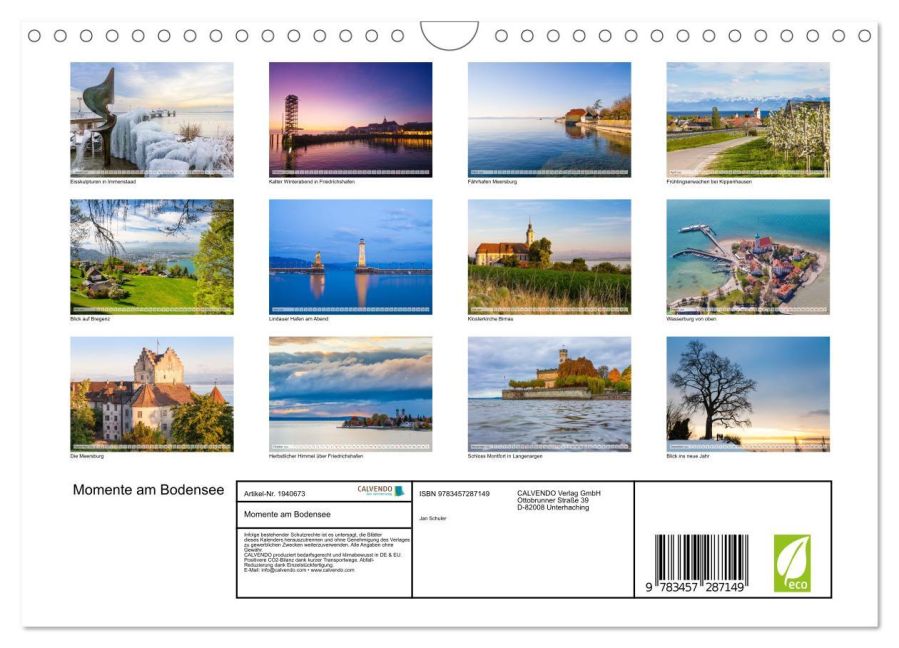Open the Blick auf Bregenz photo

[152, 256]
